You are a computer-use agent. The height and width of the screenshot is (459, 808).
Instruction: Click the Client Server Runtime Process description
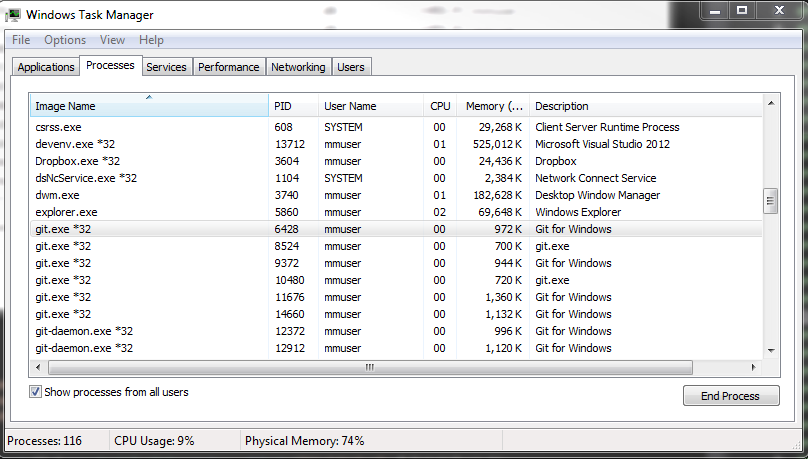pos(607,127)
